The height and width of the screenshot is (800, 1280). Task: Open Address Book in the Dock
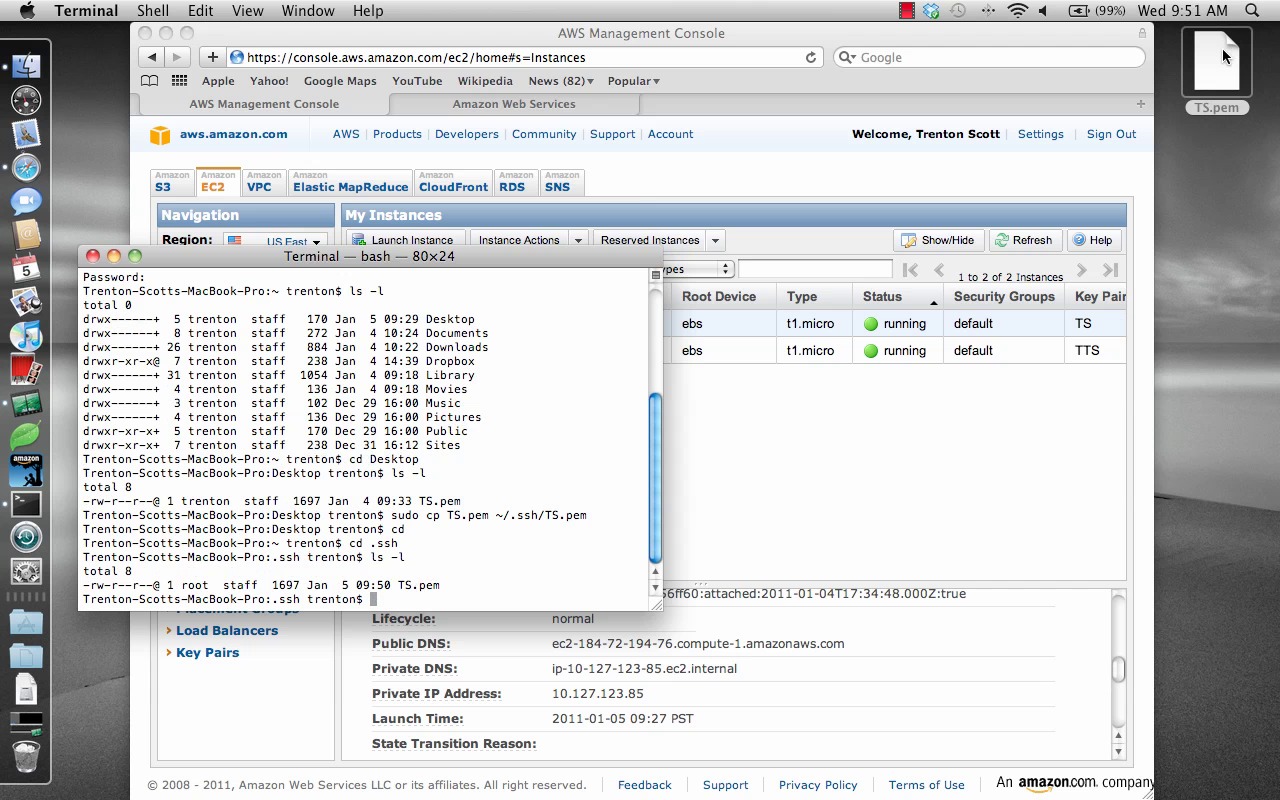(26, 235)
